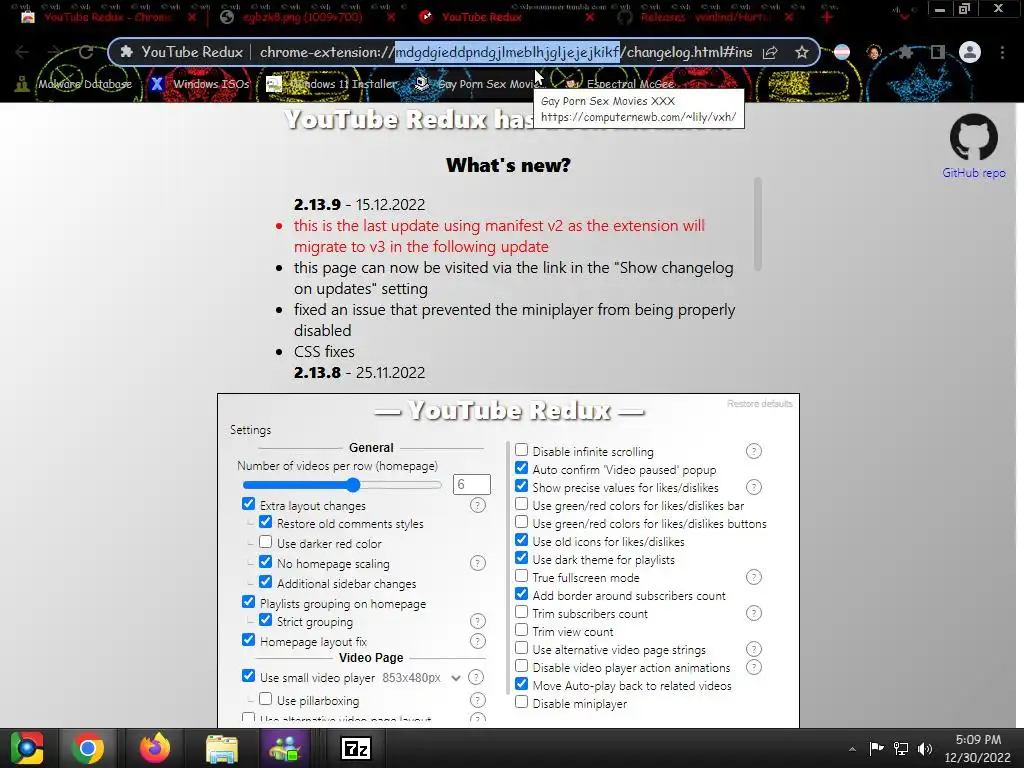The height and width of the screenshot is (768, 1024).
Task: Enable Use pillarboxing checkbox
Action: pos(265,699)
